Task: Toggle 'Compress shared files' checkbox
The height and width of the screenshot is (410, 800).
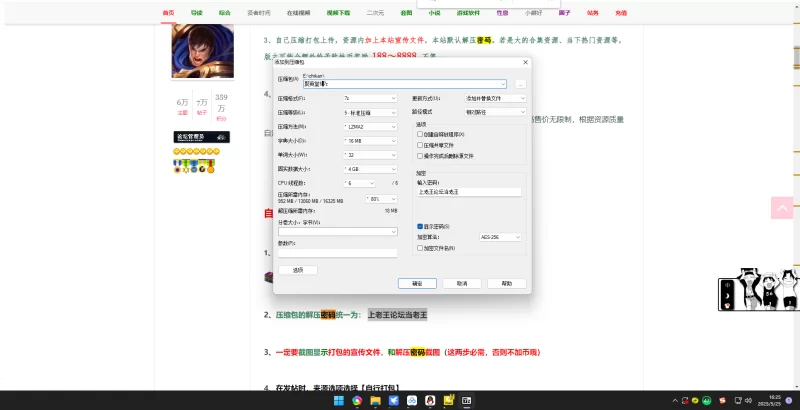Action: [x=420, y=145]
